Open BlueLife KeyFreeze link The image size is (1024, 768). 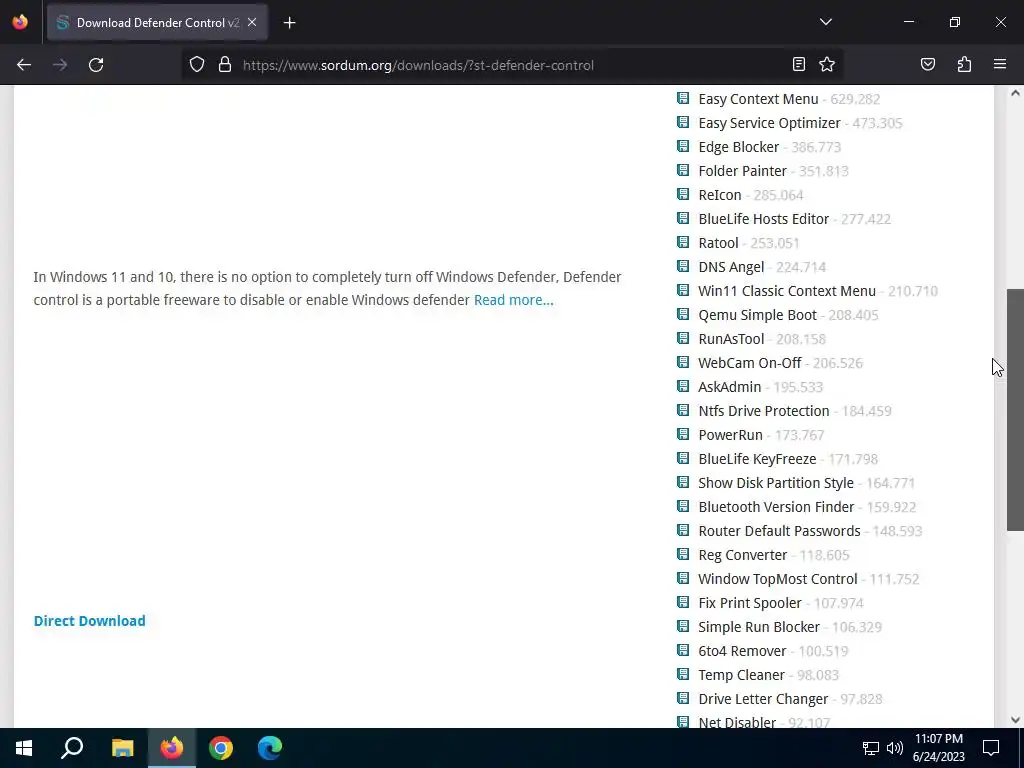pyautogui.click(x=757, y=459)
